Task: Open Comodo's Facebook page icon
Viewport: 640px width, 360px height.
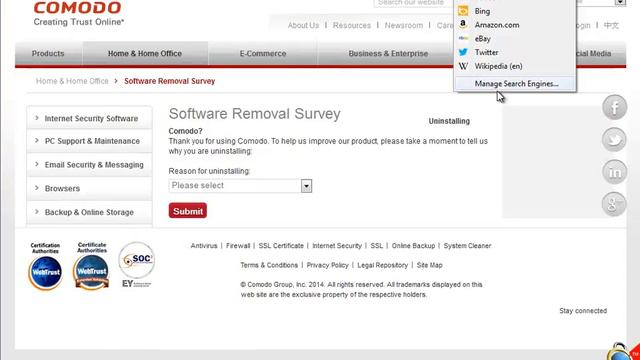Action: click(x=614, y=107)
